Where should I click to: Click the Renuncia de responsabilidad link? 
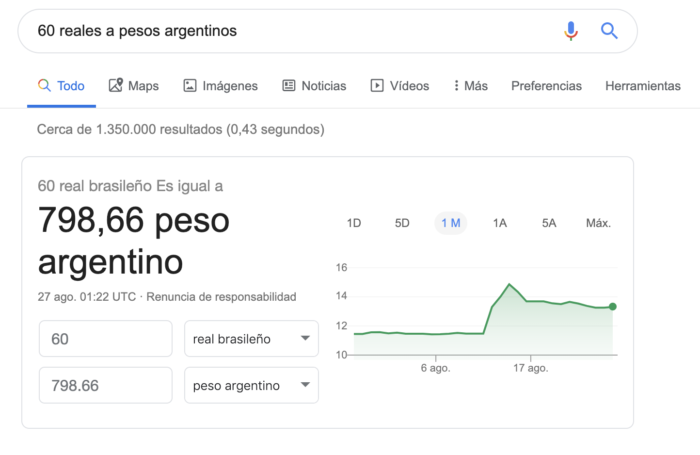[222, 297]
